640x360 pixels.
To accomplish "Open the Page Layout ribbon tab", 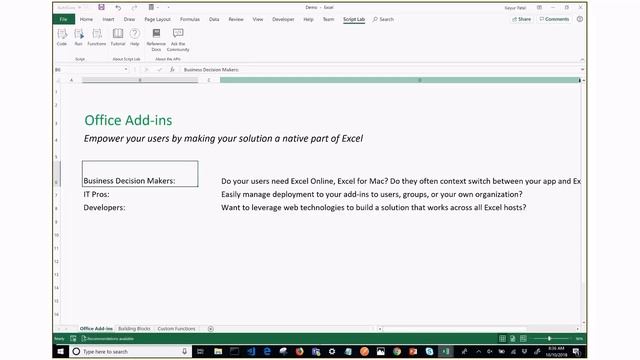I will [158, 19].
